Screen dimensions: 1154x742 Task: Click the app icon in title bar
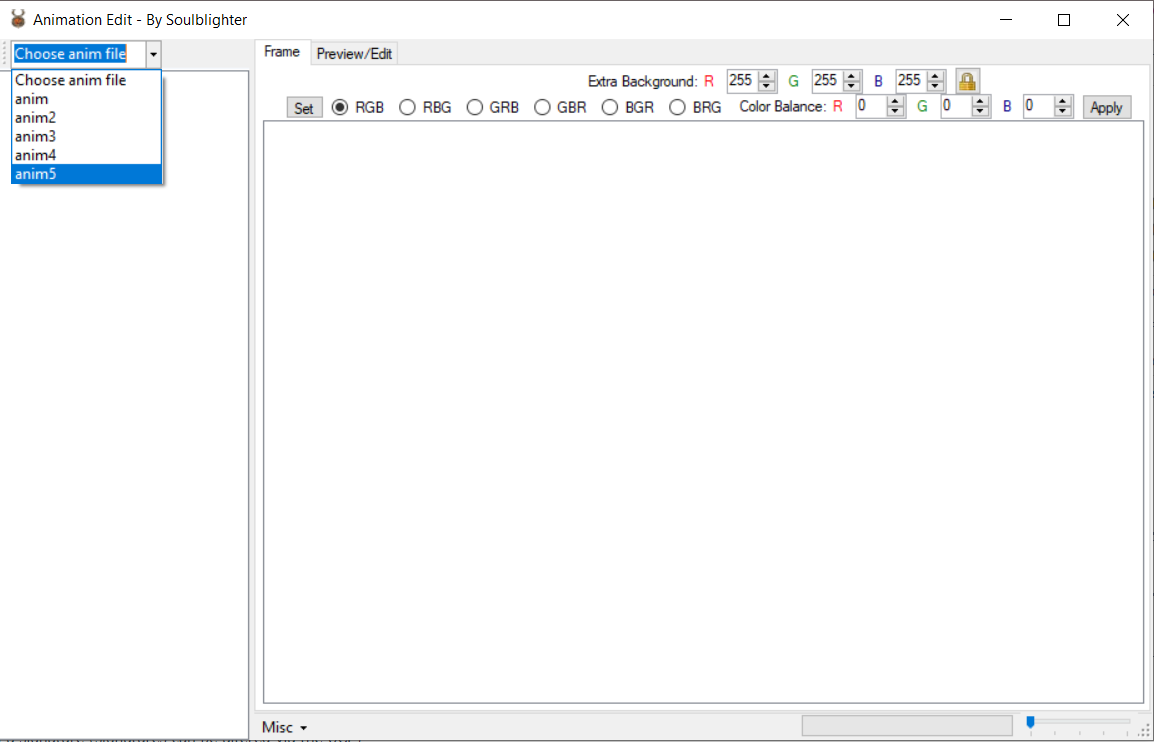tap(17, 20)
